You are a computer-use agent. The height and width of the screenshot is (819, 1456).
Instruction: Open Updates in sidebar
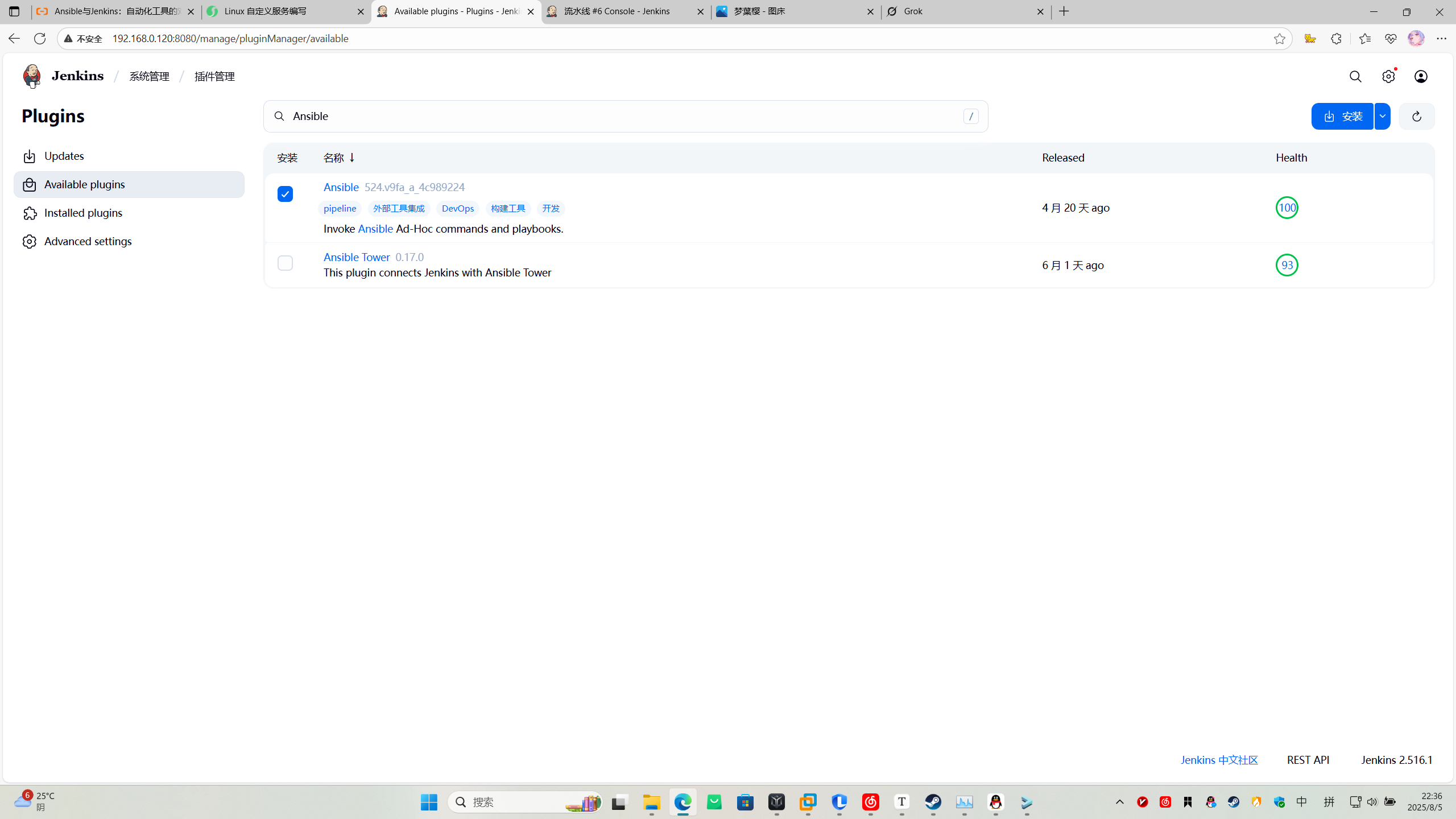click(129, 156)
